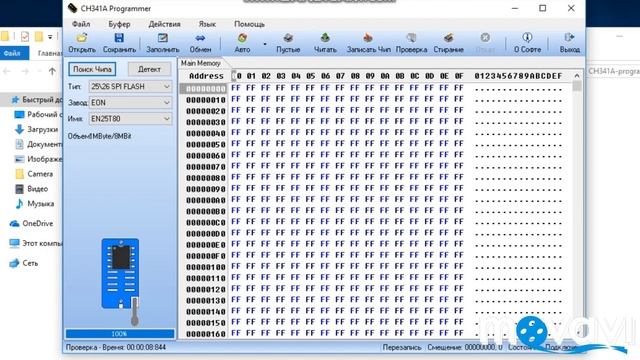Open the Буфер menu
640x360 pixels.
tap(119, 24)
